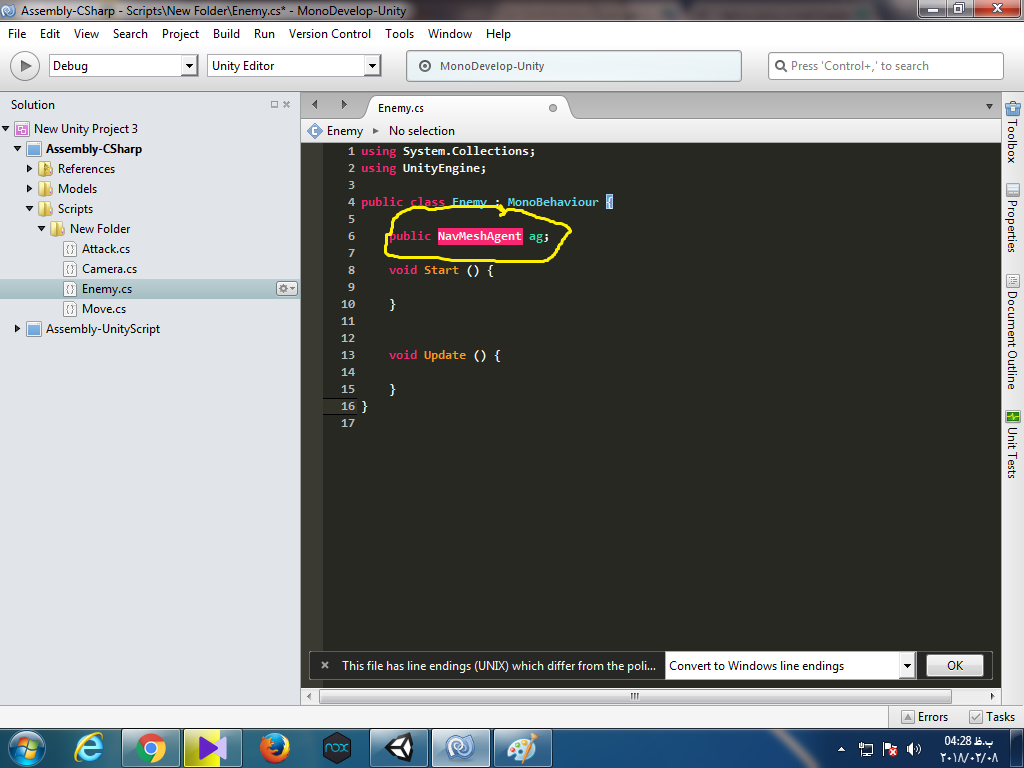This screenshot has width=1024, height=768.
Task: Open the Tools menu
Action: [x=399, y=34]
